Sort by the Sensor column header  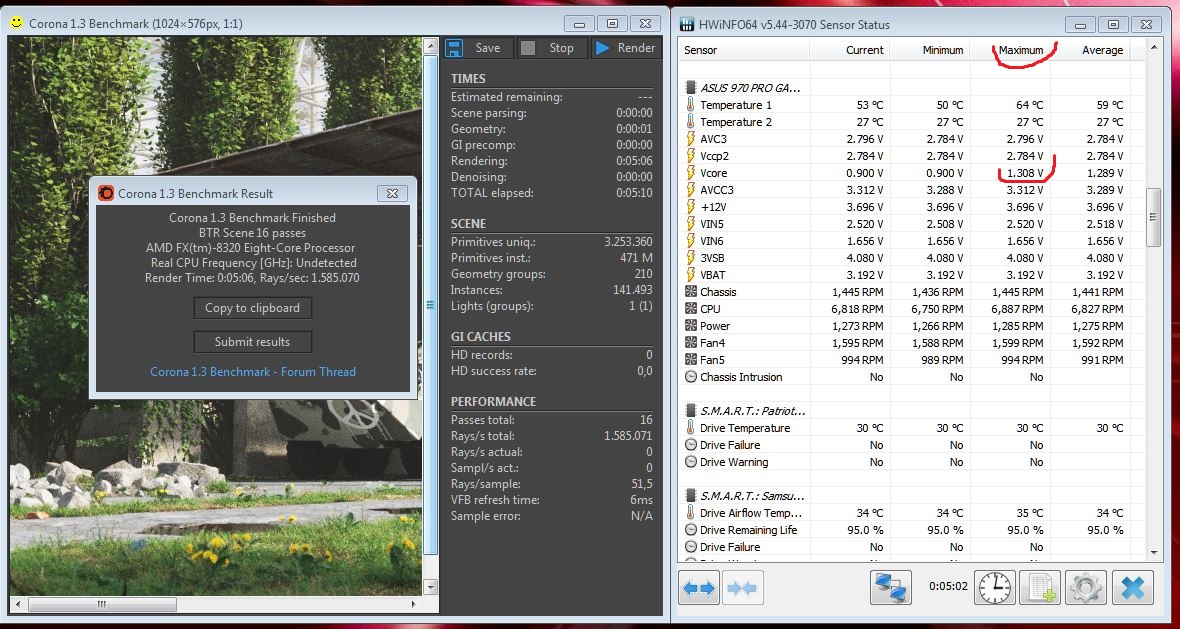(x=744, y=50)
